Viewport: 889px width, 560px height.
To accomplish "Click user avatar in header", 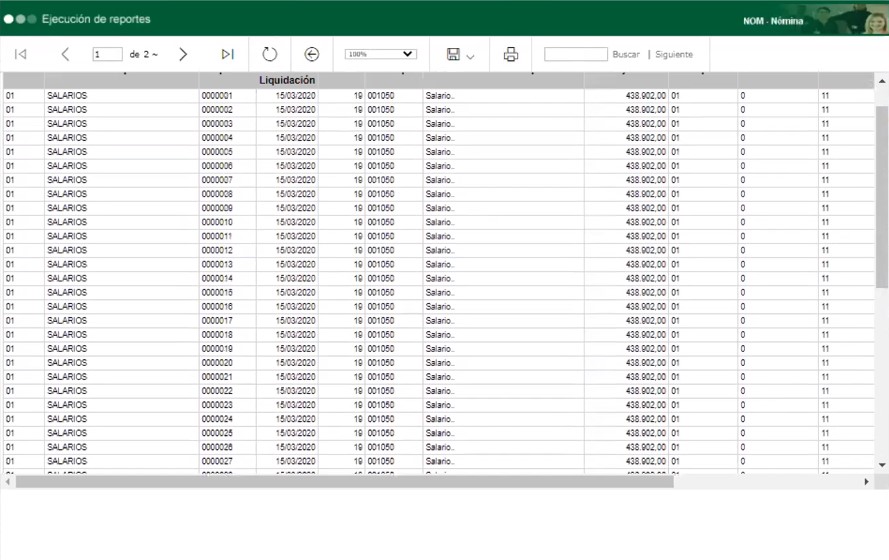I will tap(875, 20).
